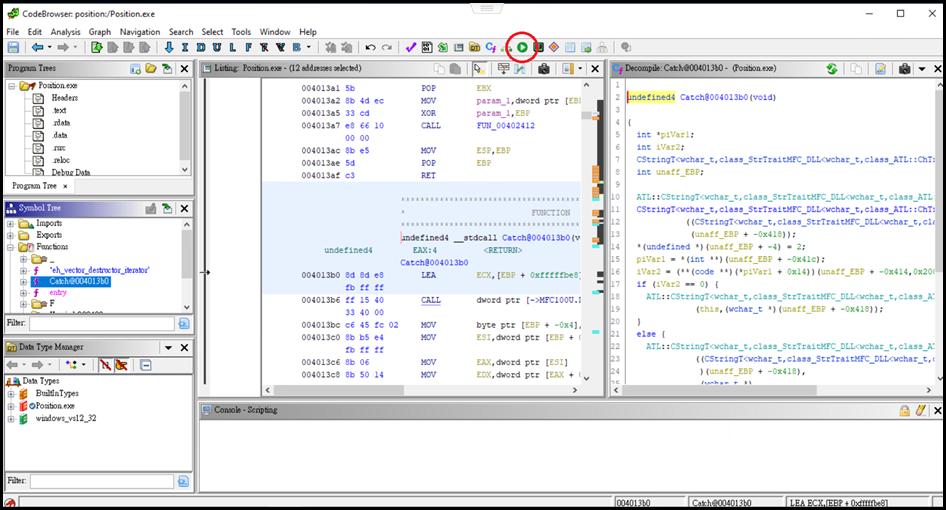Select the Headers section in Program Trees
946x510 pixels.
tap(65, 98)
